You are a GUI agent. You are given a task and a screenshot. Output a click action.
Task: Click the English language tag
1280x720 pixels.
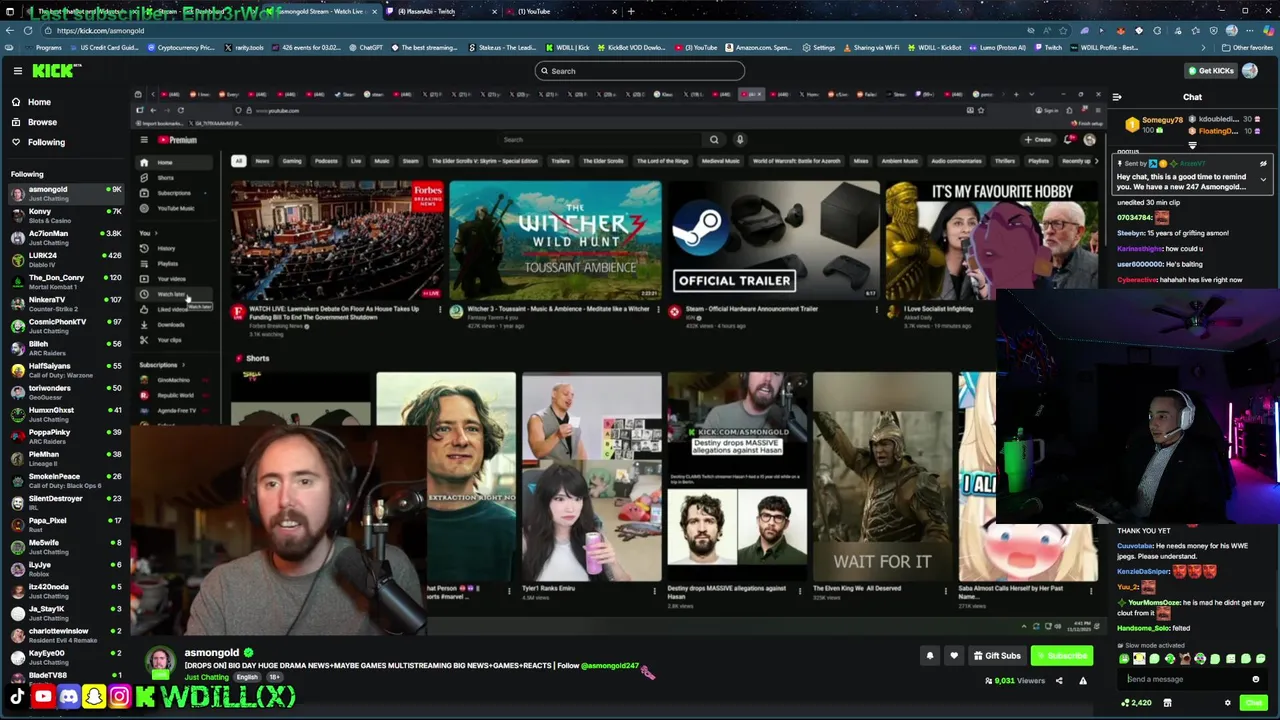247,677
